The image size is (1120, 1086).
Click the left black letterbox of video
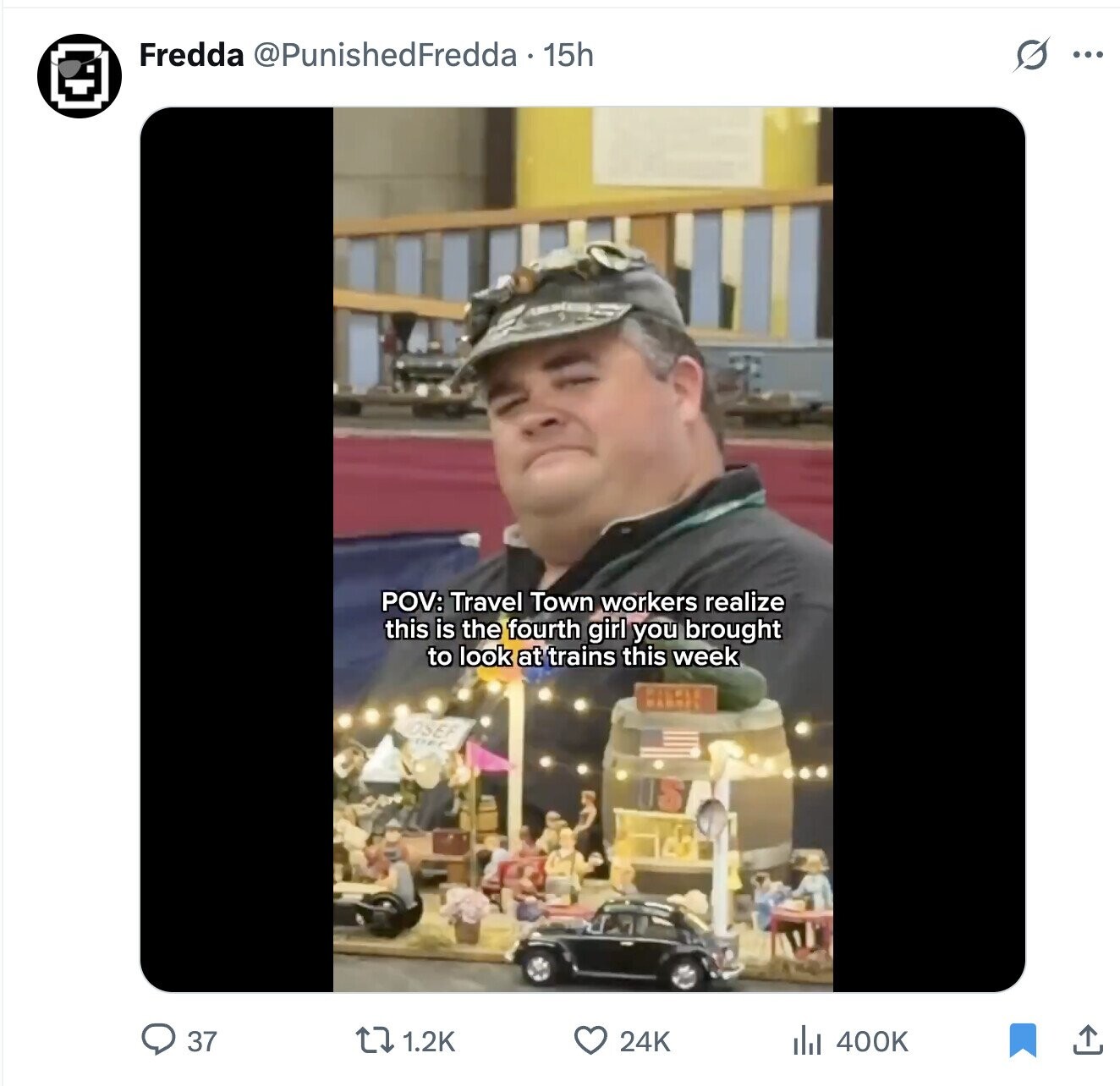(x=237, y=549)
